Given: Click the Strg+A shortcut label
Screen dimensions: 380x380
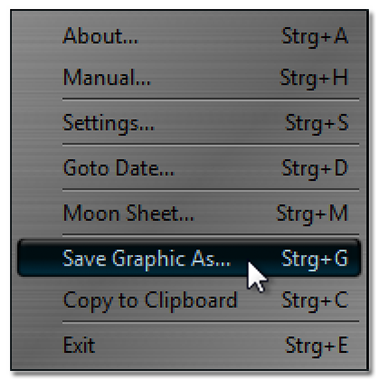Looking at the screenshot, I should tap(315, 36).
